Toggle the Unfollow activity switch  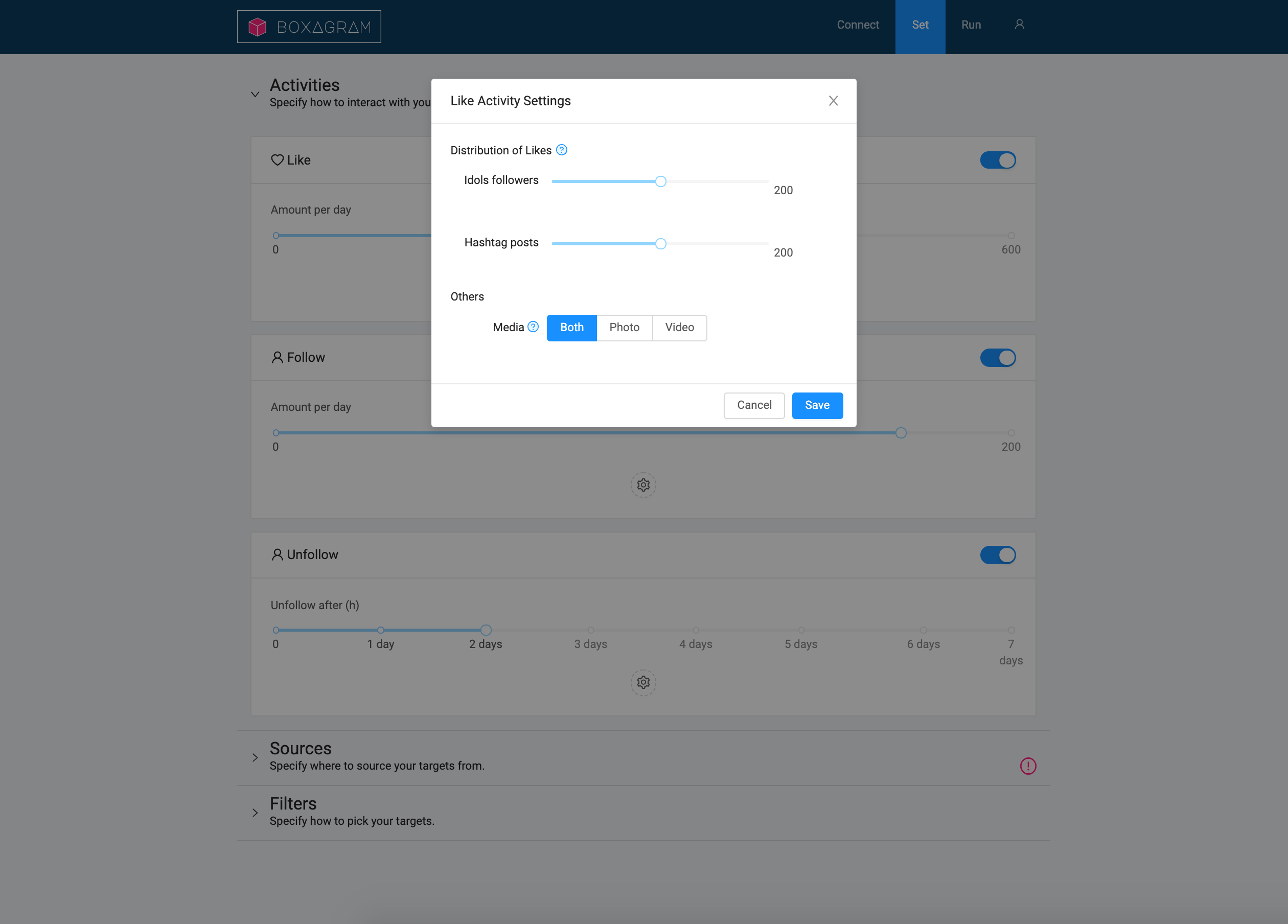[x=998, y=555]
